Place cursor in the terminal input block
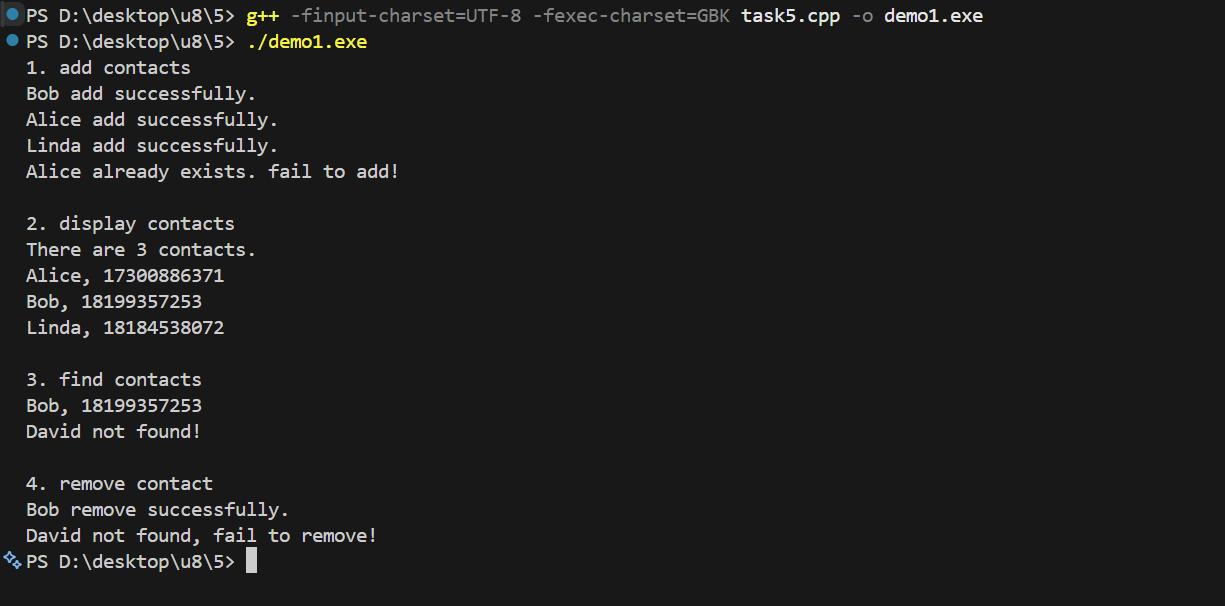Screen dimensions: 1225x606 click(x=251, y=561)
